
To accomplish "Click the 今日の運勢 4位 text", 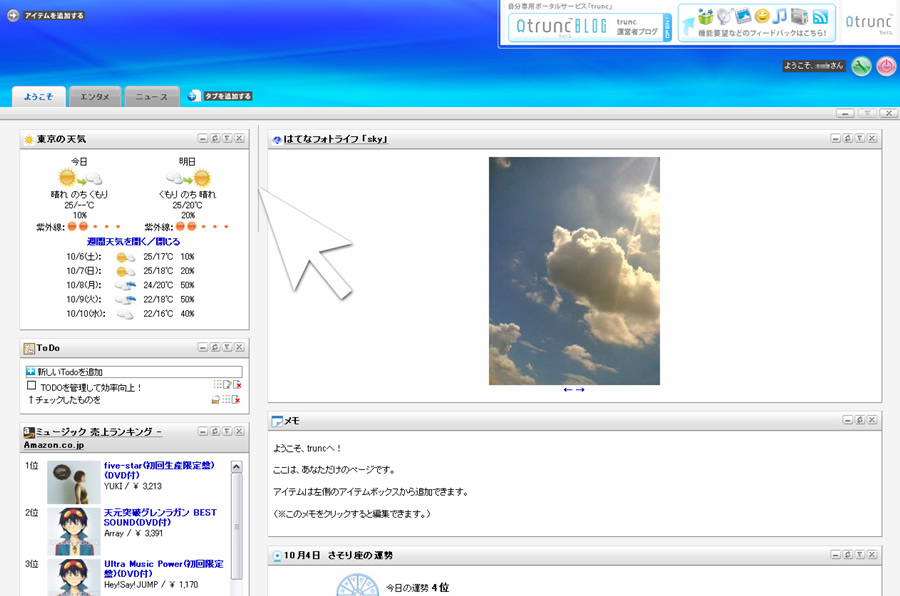I will [x=417, y=587].
